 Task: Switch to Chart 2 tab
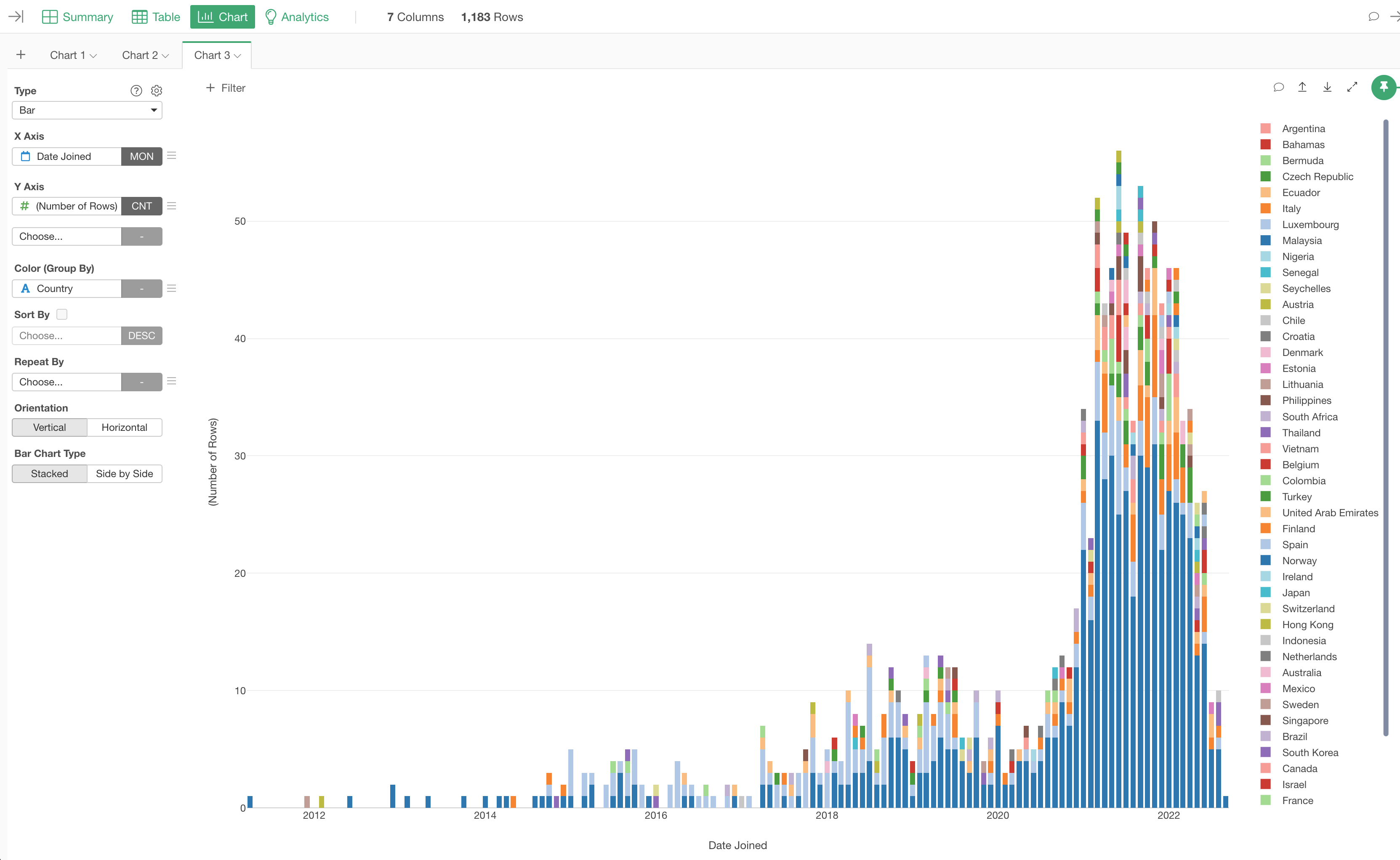point(139,55)
